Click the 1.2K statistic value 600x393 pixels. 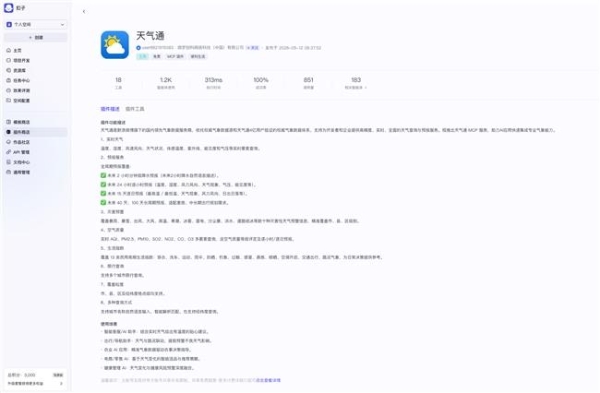tap(166, 80)
